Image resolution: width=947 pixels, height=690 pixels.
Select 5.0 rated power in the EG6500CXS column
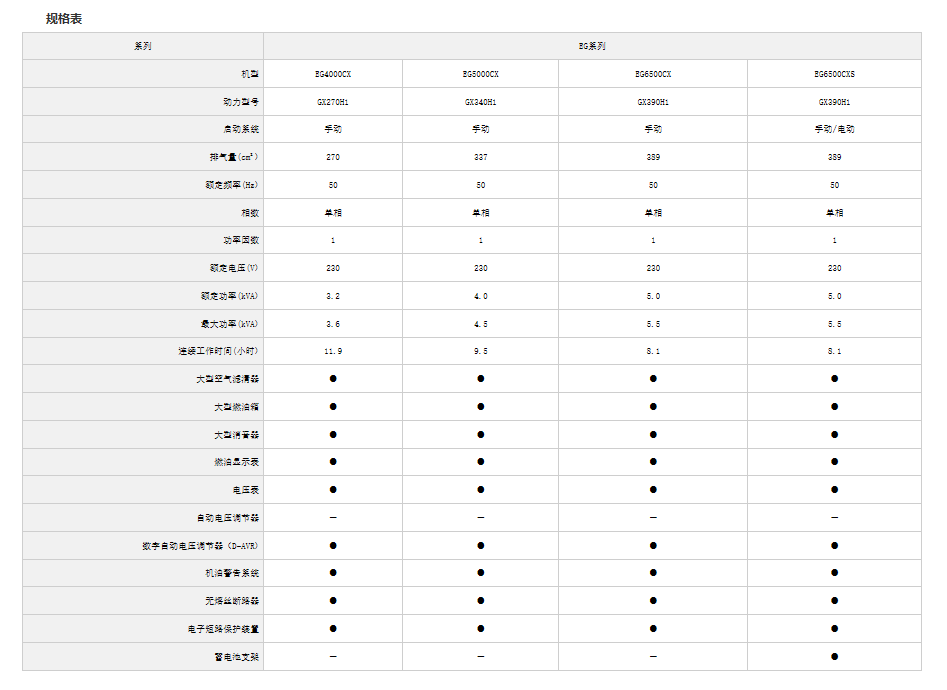[x=835, y=296]
